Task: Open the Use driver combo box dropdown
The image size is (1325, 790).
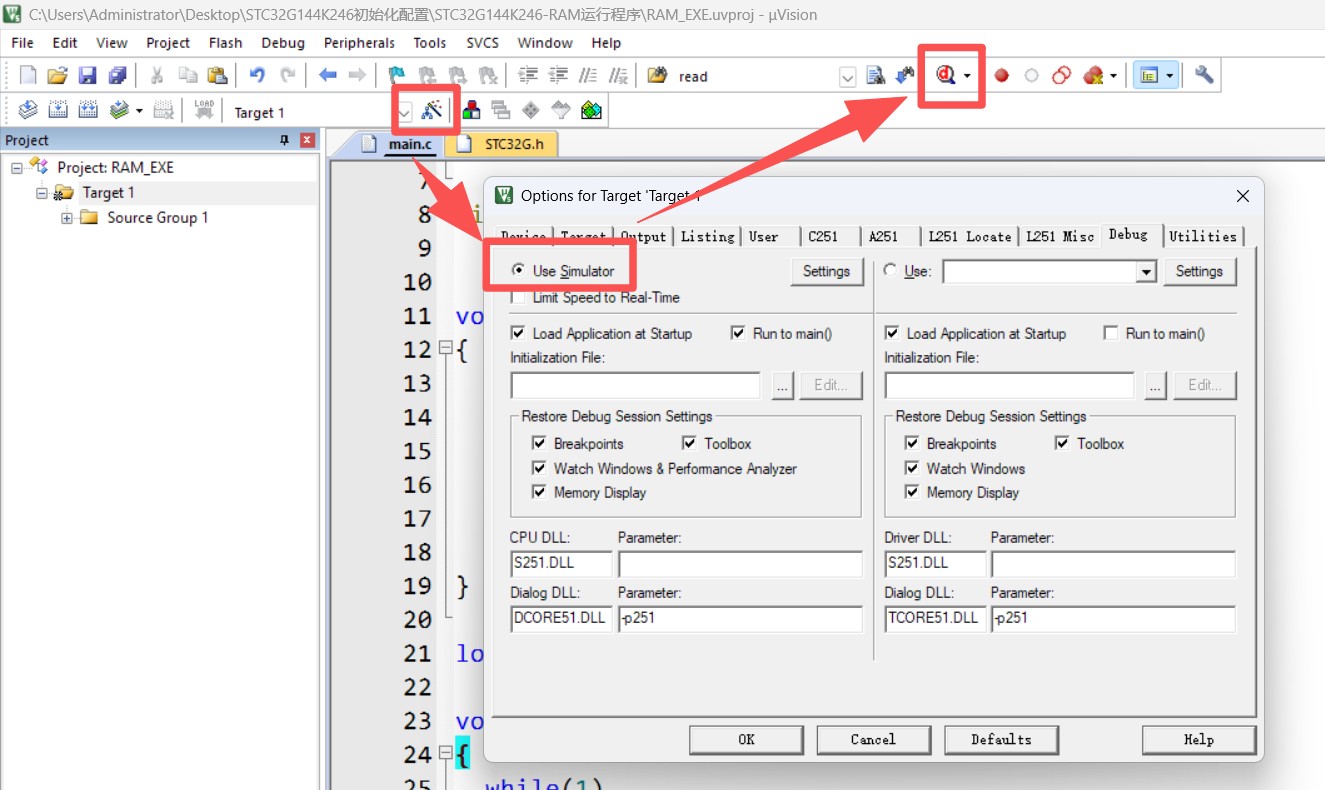Action: pos(1146,272)
